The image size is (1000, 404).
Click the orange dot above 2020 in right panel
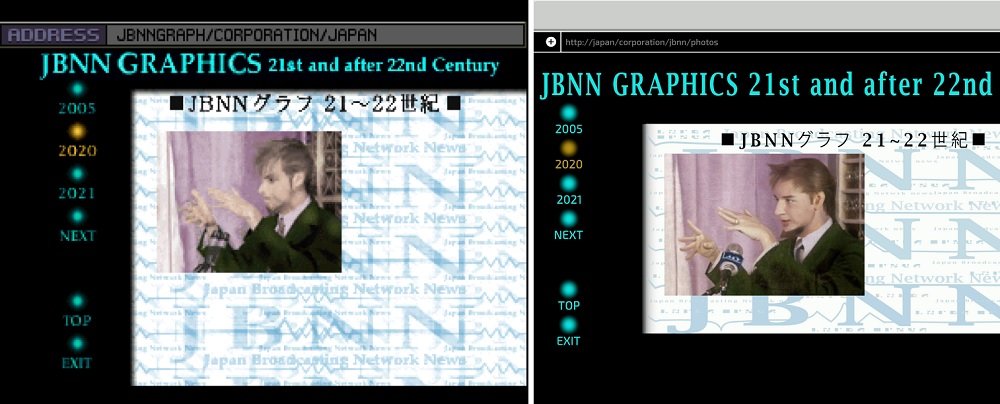(x=569, y=148)
